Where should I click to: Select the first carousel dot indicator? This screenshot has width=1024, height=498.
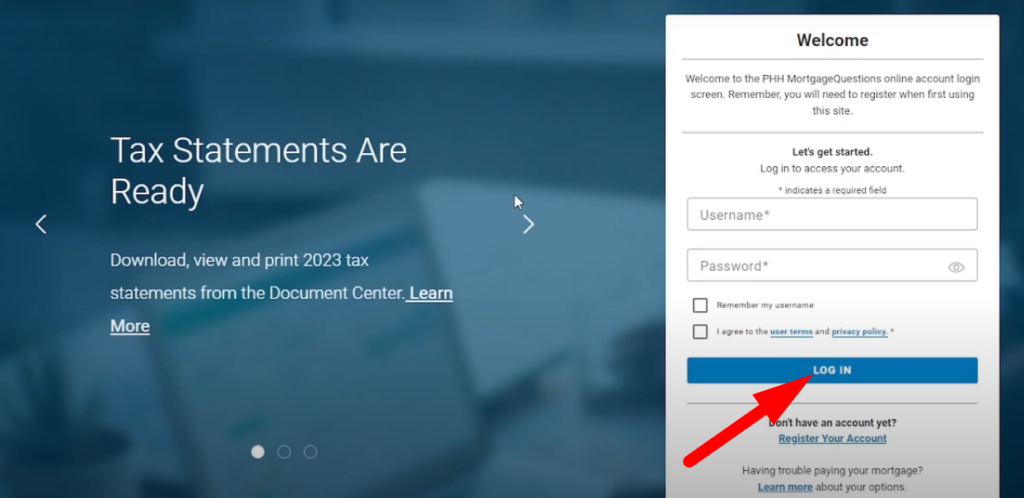[x=257, y=452]
